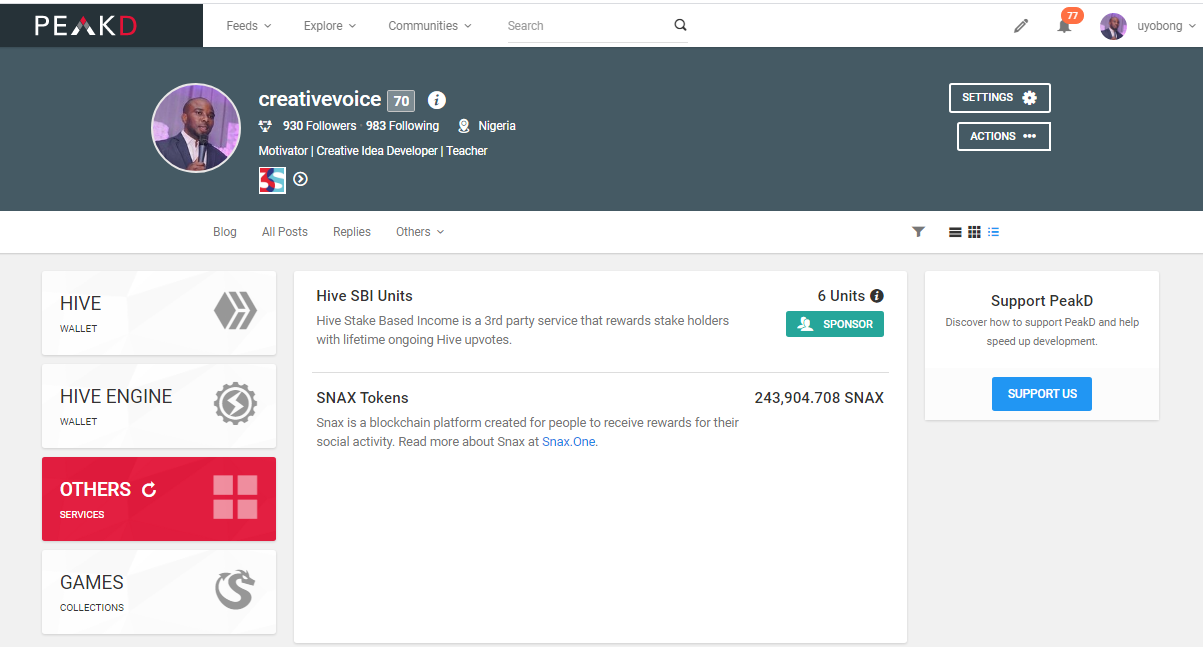Open notifications bell with 77 badge
Image resolution: width=1203 pixels, height=647 pixels.
[x=1065, y=25]
